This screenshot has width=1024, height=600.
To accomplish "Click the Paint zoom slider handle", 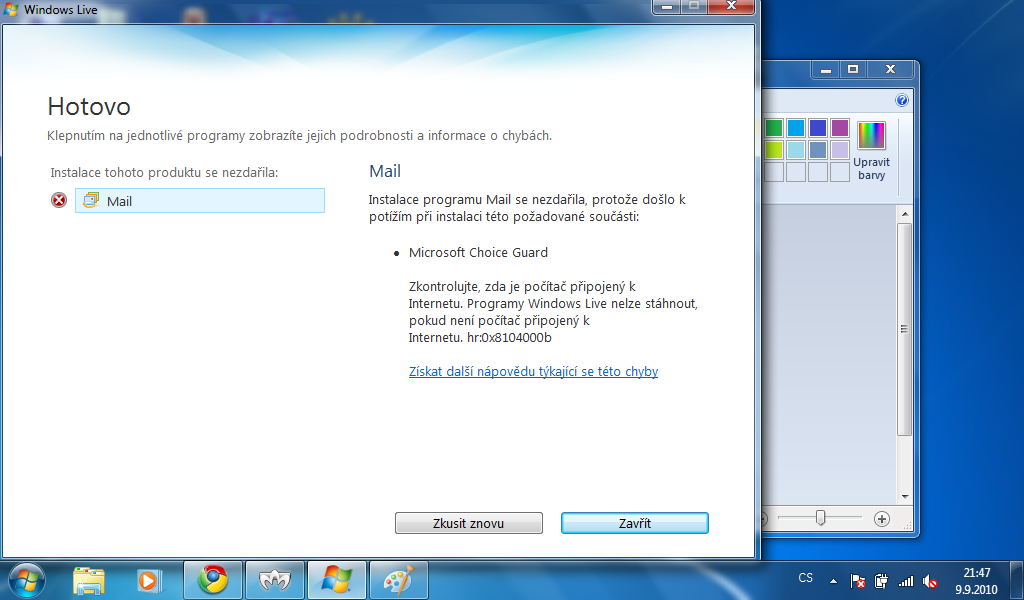I will click(820, 518).
